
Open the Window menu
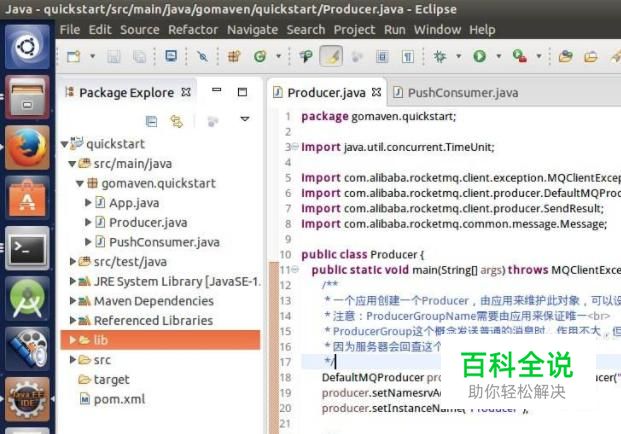(x=437, y=30)
